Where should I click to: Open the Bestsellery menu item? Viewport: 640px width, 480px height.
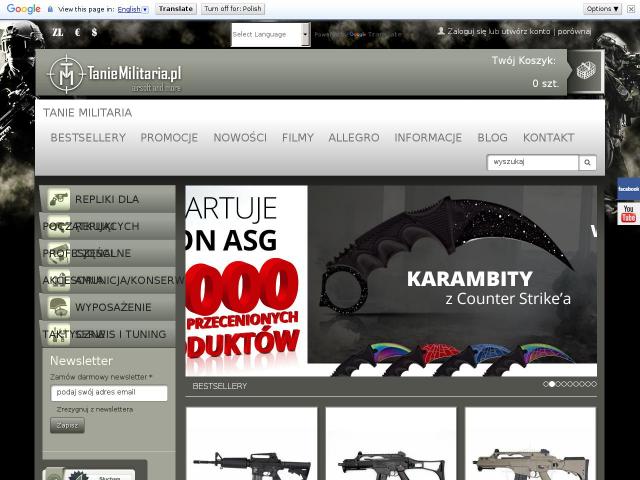pyautogui.click(x=88, y=138)
